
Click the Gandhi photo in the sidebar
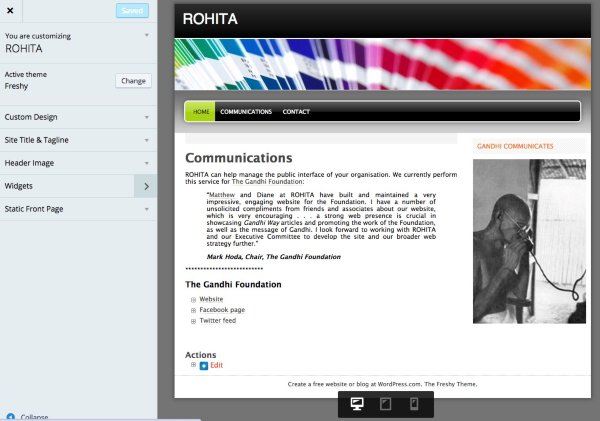tap(529, 241)
